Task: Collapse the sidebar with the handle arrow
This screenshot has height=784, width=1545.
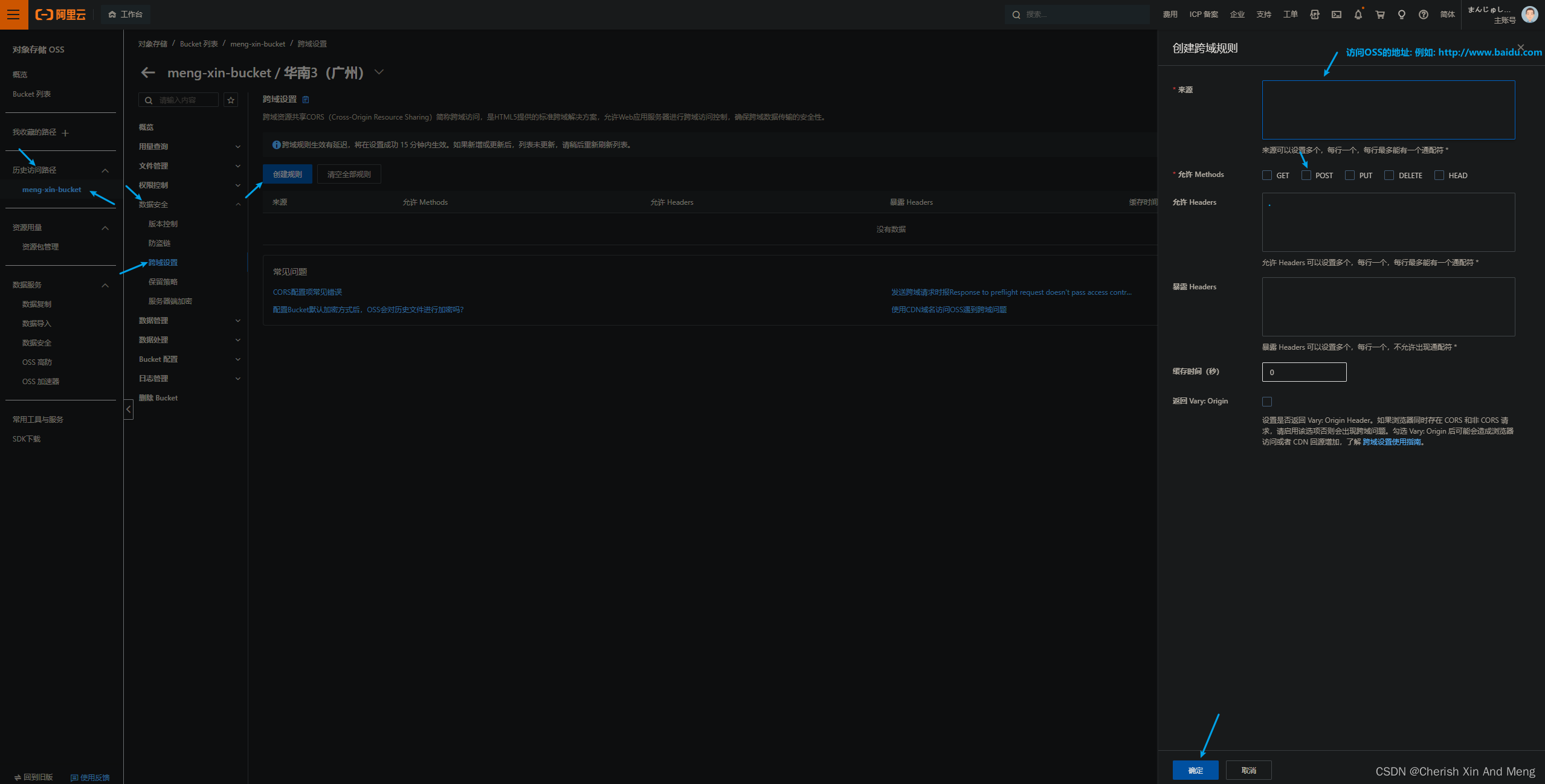Action: click(x=128, y=409)
